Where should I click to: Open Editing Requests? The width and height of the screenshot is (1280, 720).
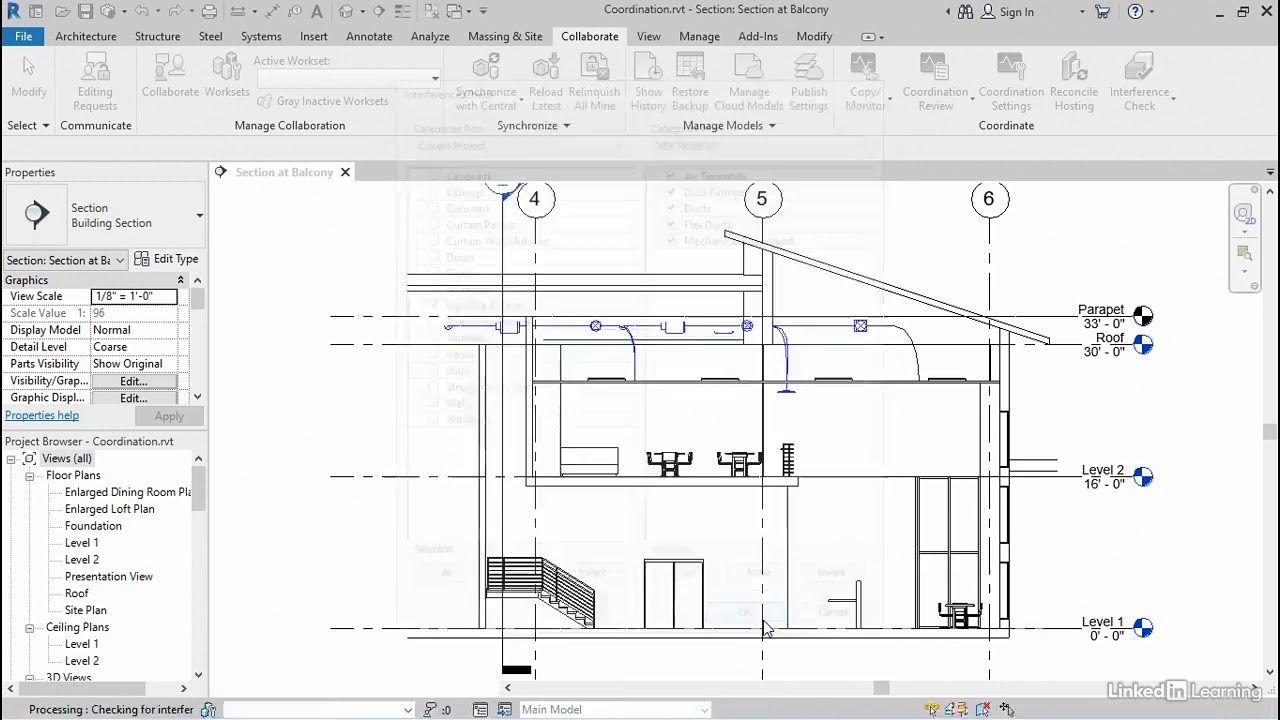(x=95, y=82)
